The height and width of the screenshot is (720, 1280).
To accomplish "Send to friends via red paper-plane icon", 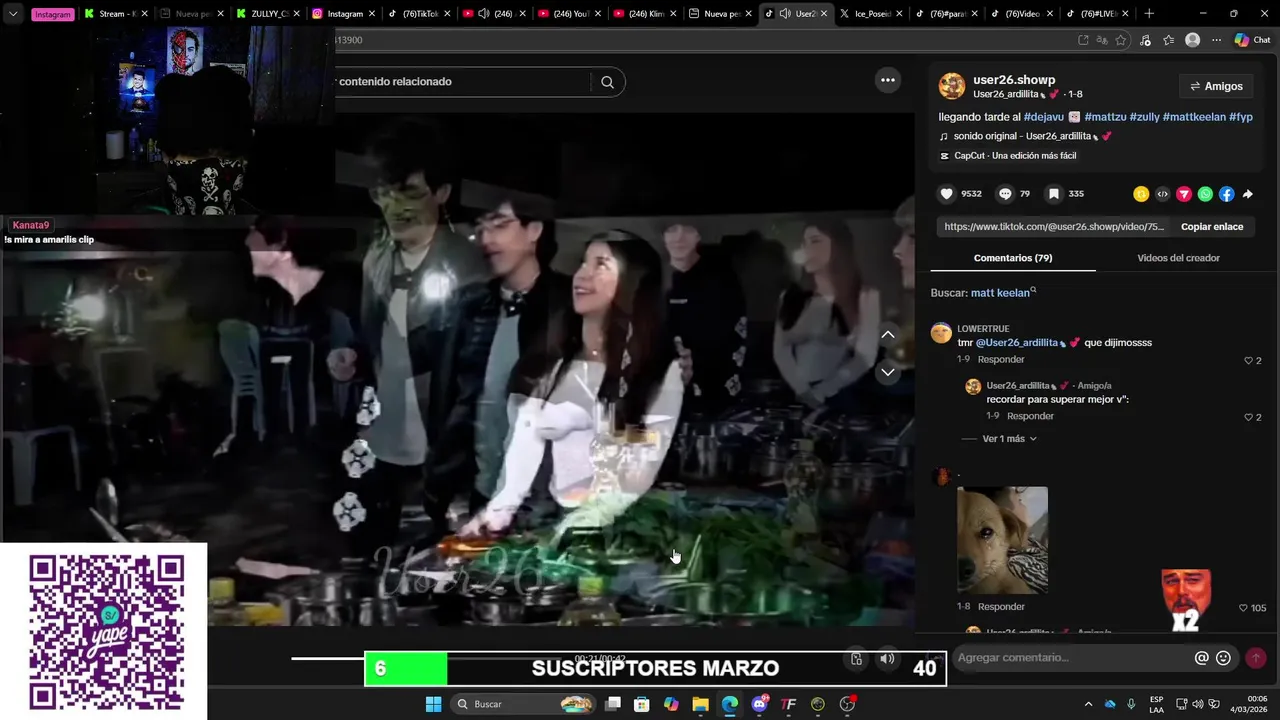I will [x=1184, y=194].
